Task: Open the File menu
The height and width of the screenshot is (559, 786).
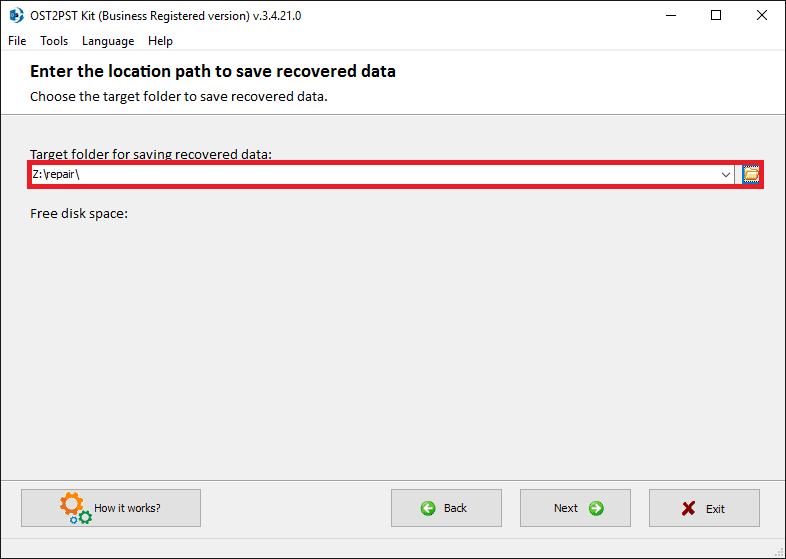Action: point(17,41)
